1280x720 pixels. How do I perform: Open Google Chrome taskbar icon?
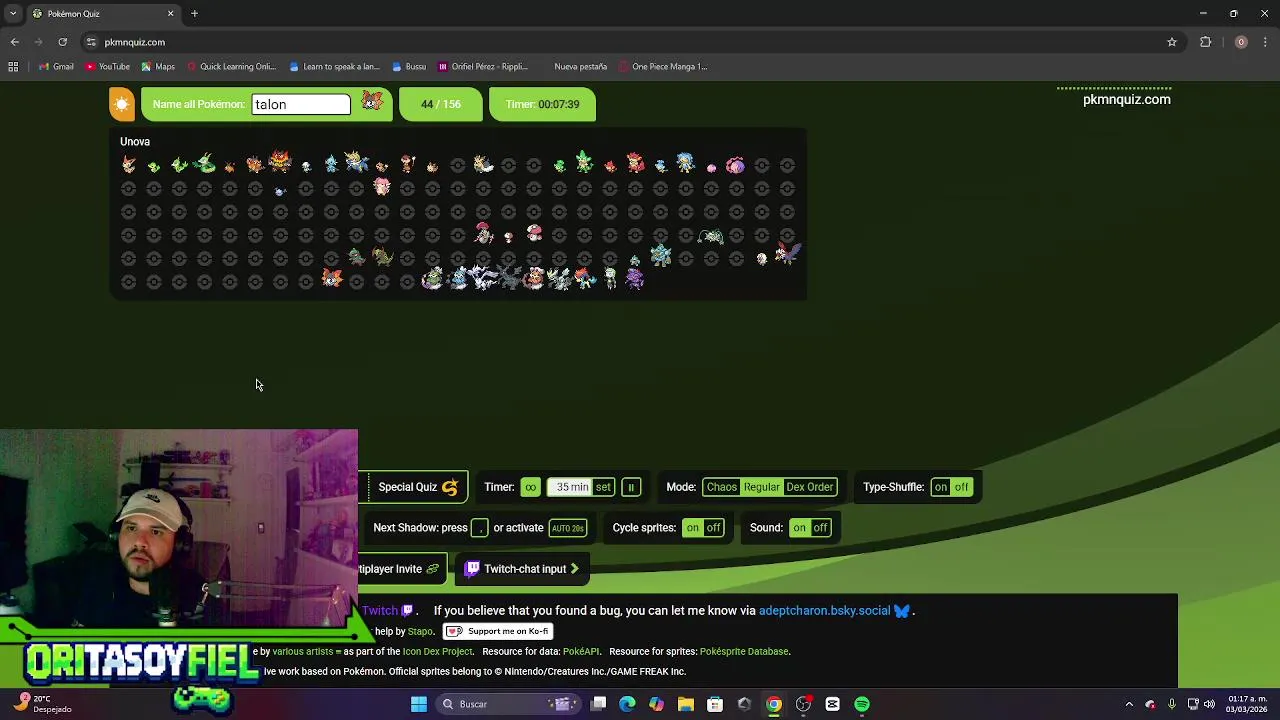point(774,704)
